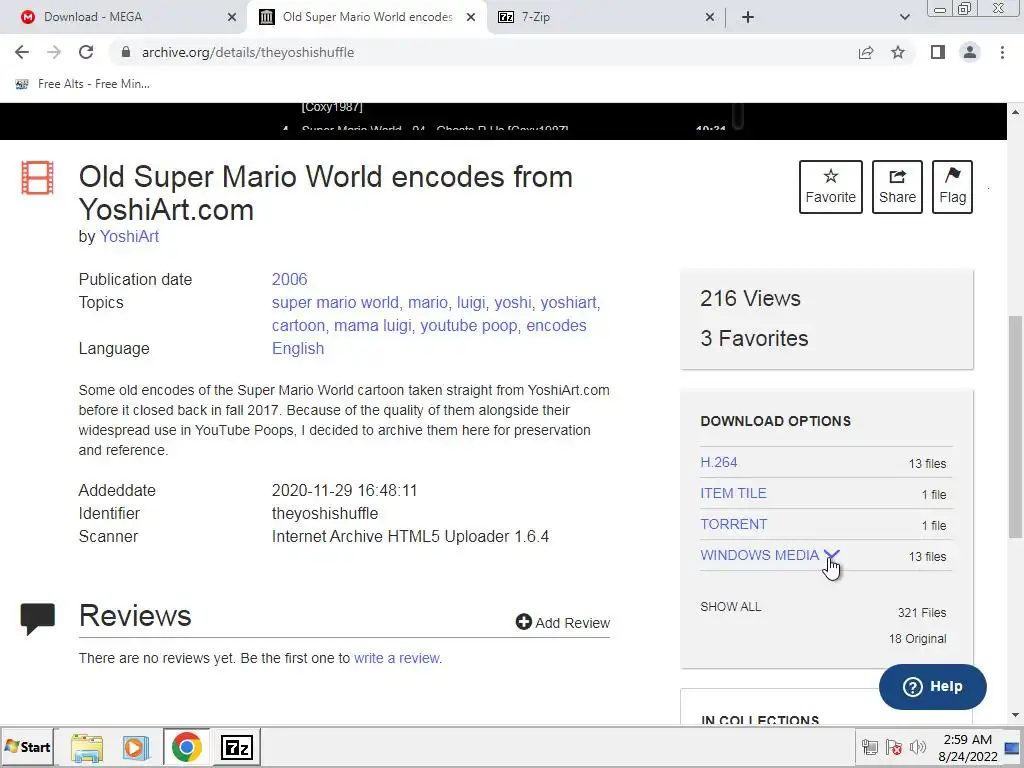Viewport: 1024px width, 768px height.
Task: Reload the page
Action: pyautogui.click(x=86, y=52)
